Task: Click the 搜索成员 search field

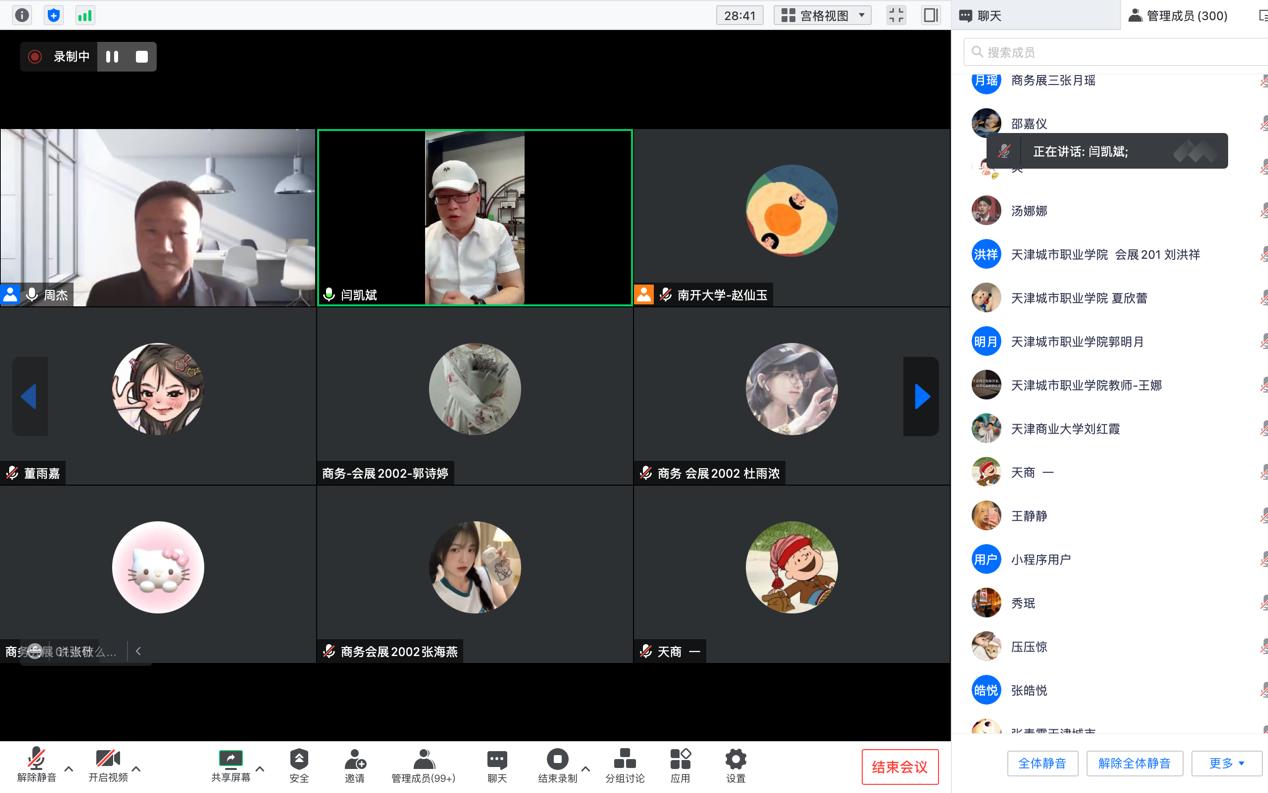Action: [1115, 52]
